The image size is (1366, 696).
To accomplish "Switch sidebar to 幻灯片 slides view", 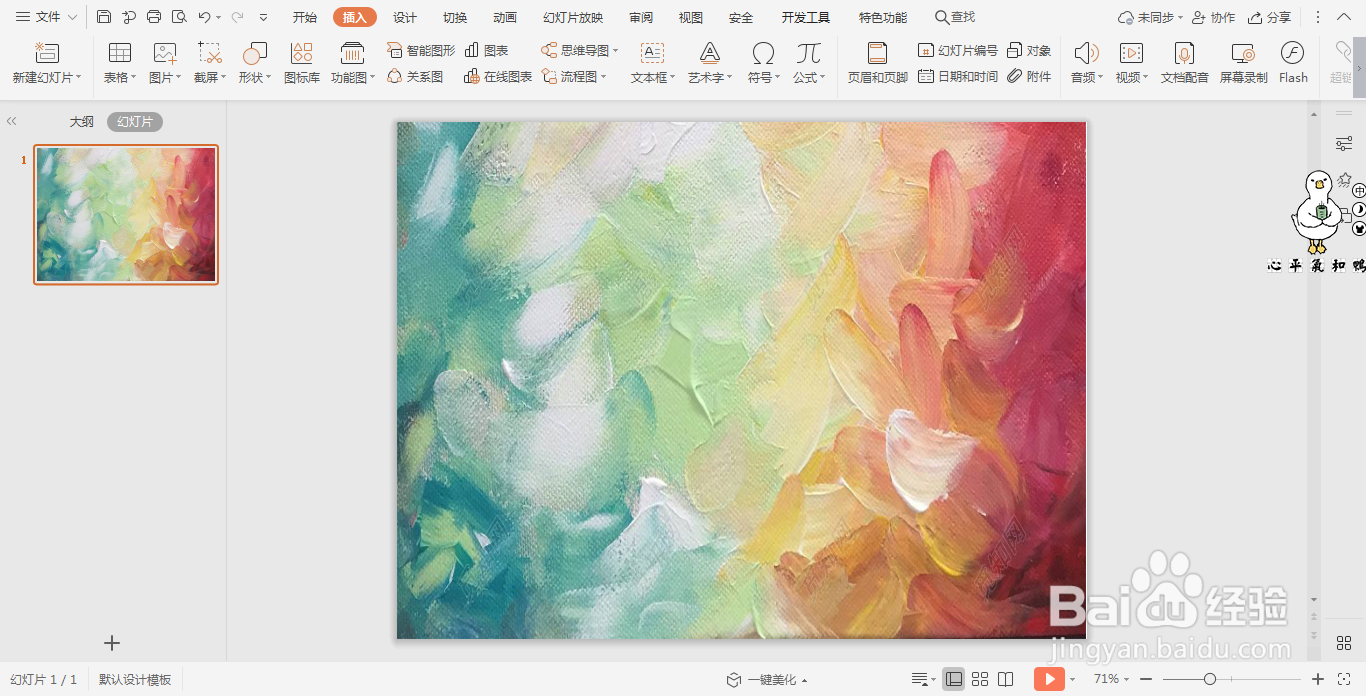I will pyautogui.click(x=135, y=121).
